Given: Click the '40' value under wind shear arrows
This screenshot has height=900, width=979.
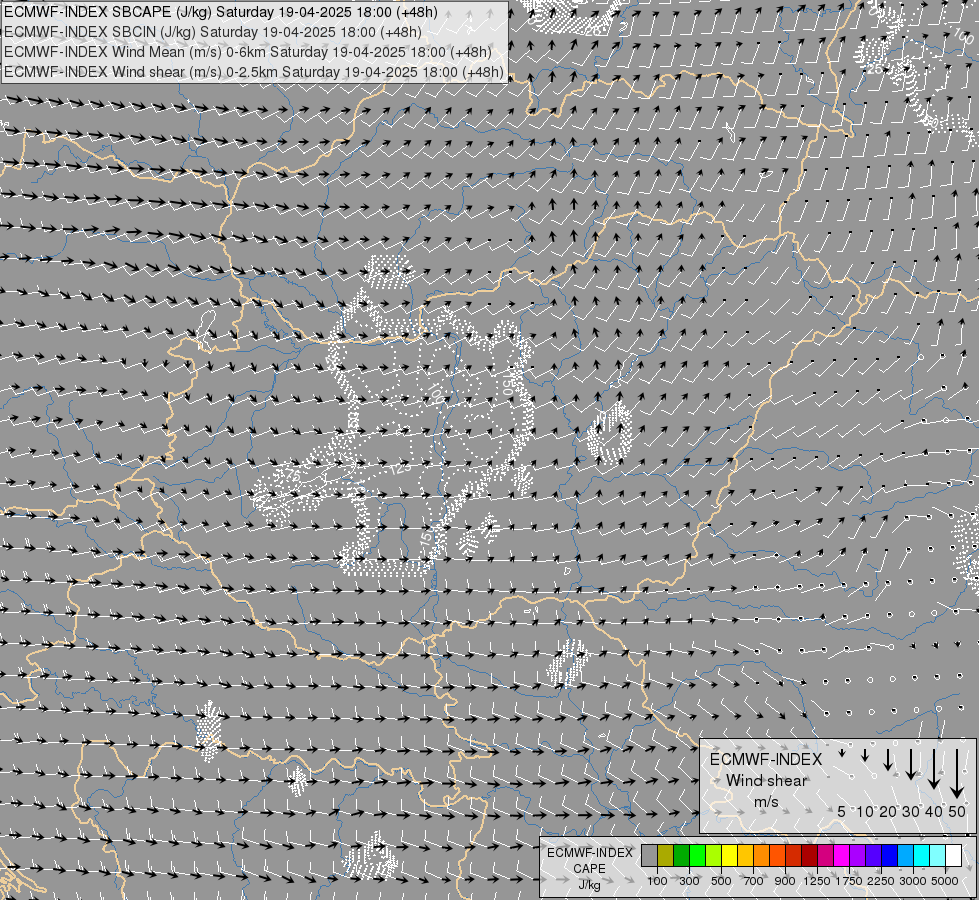Looking at the screenshot, I should click(x=933, y=811).
